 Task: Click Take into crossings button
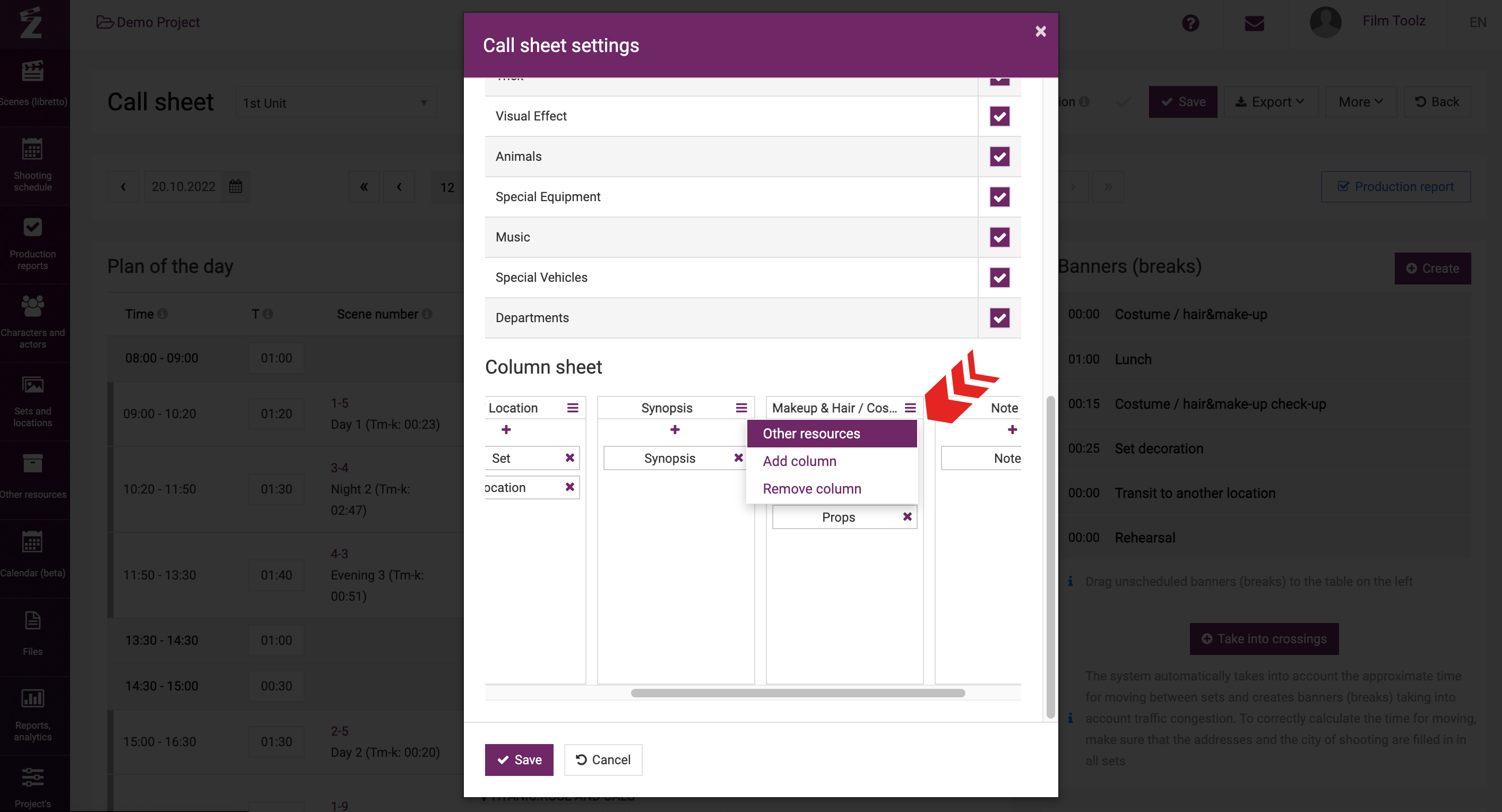(1264, 639)
